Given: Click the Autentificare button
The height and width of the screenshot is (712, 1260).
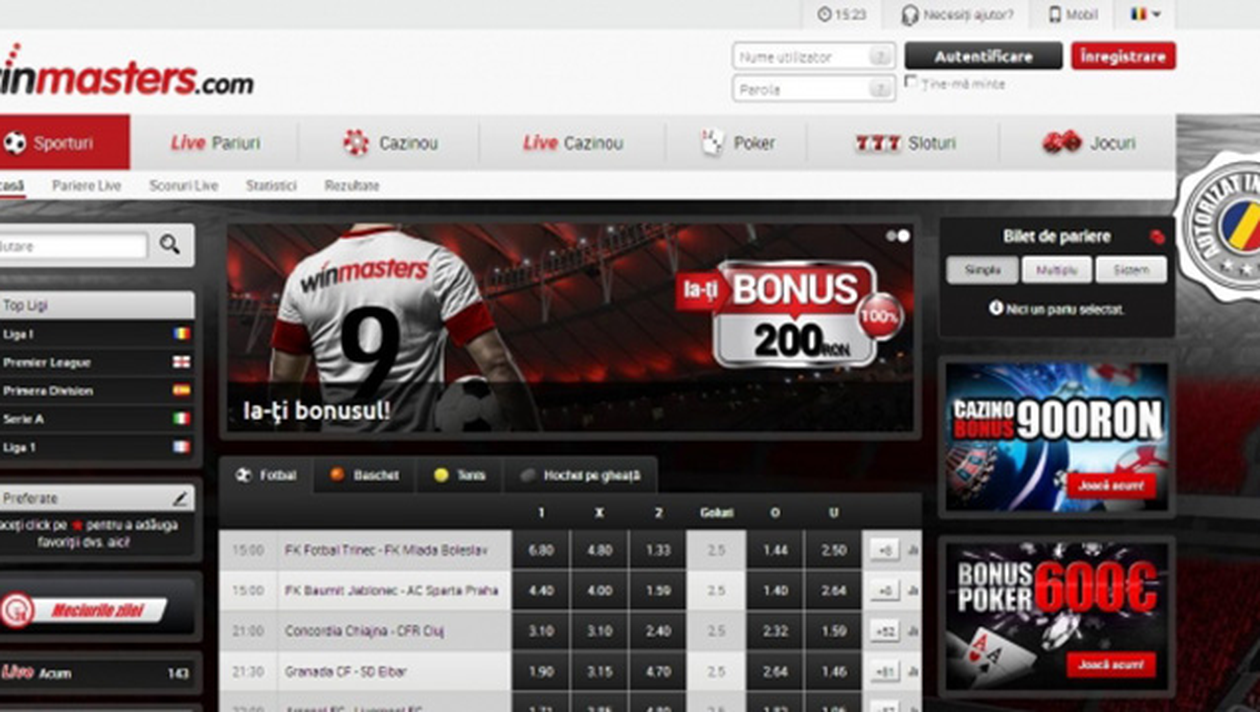Looking at the screenshot, I should coord(983,56).
